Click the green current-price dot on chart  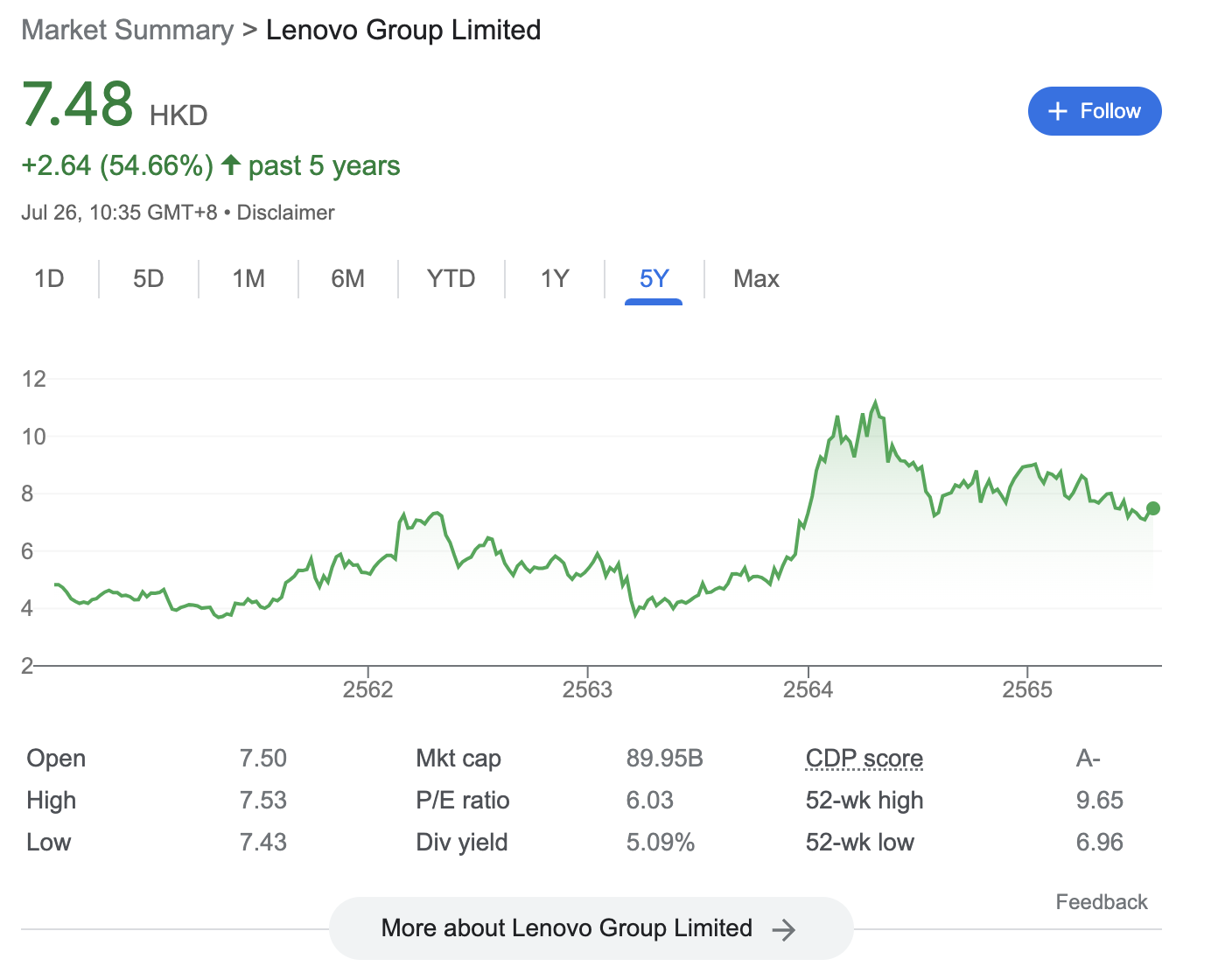(1153, 508)
